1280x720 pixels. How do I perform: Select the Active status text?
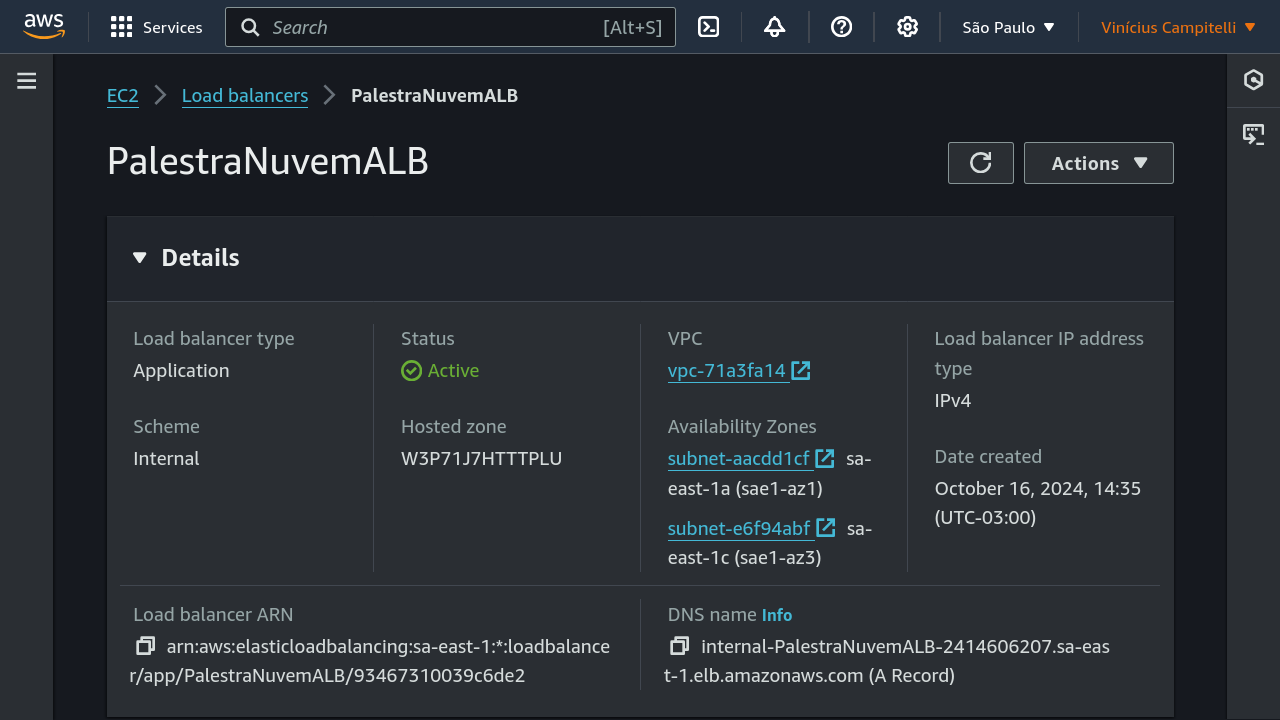click(x=453, y=370)
